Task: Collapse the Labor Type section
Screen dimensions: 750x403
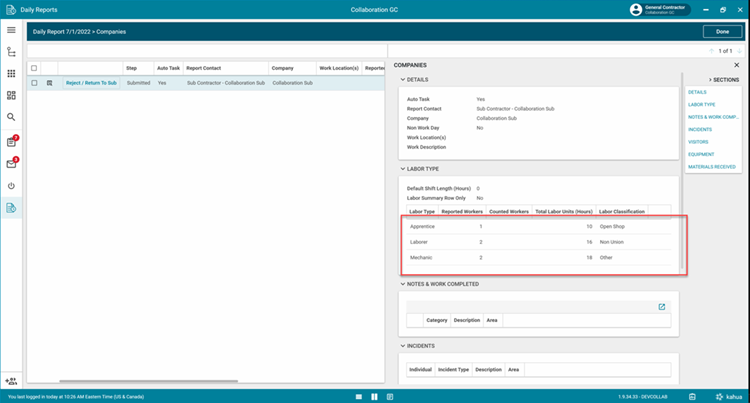Action: click(x=403, y=169)
